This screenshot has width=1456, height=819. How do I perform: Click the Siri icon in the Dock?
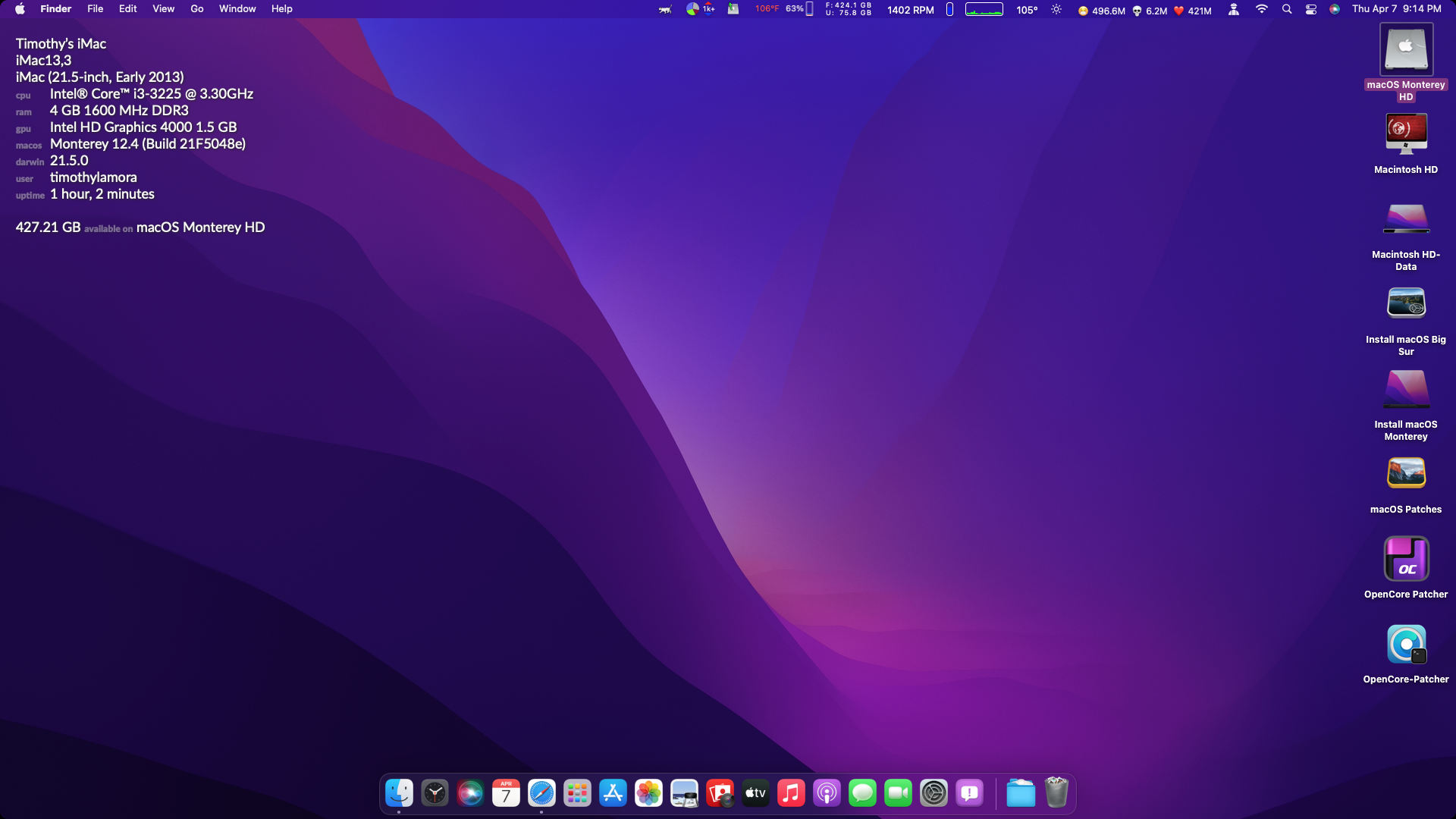tap(470, 793)
